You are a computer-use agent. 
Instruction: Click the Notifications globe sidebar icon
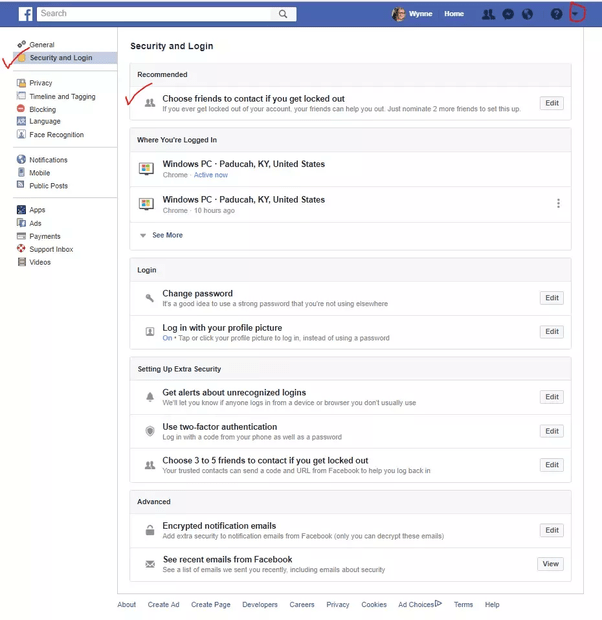tap(21, 159)
